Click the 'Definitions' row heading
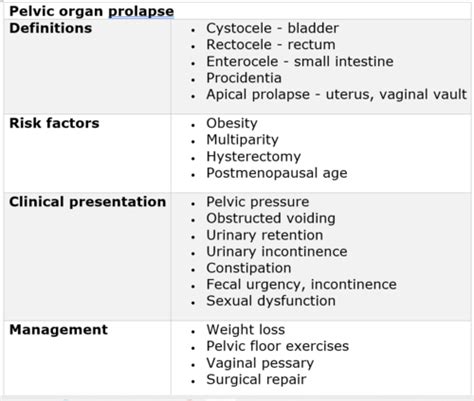The image size is (474, 401). pos(51,28)
